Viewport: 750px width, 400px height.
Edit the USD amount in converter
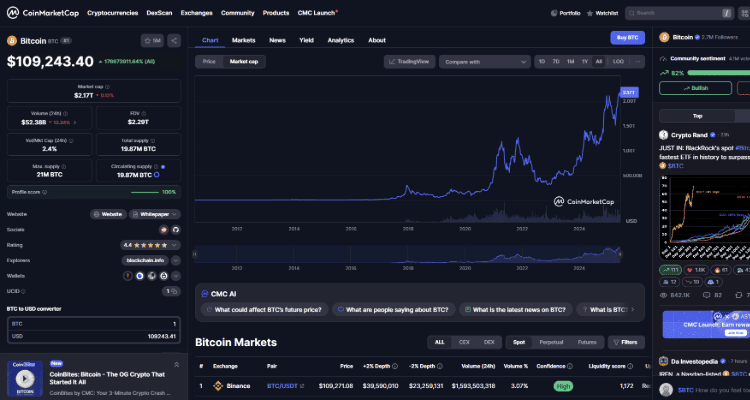point(94,336)
